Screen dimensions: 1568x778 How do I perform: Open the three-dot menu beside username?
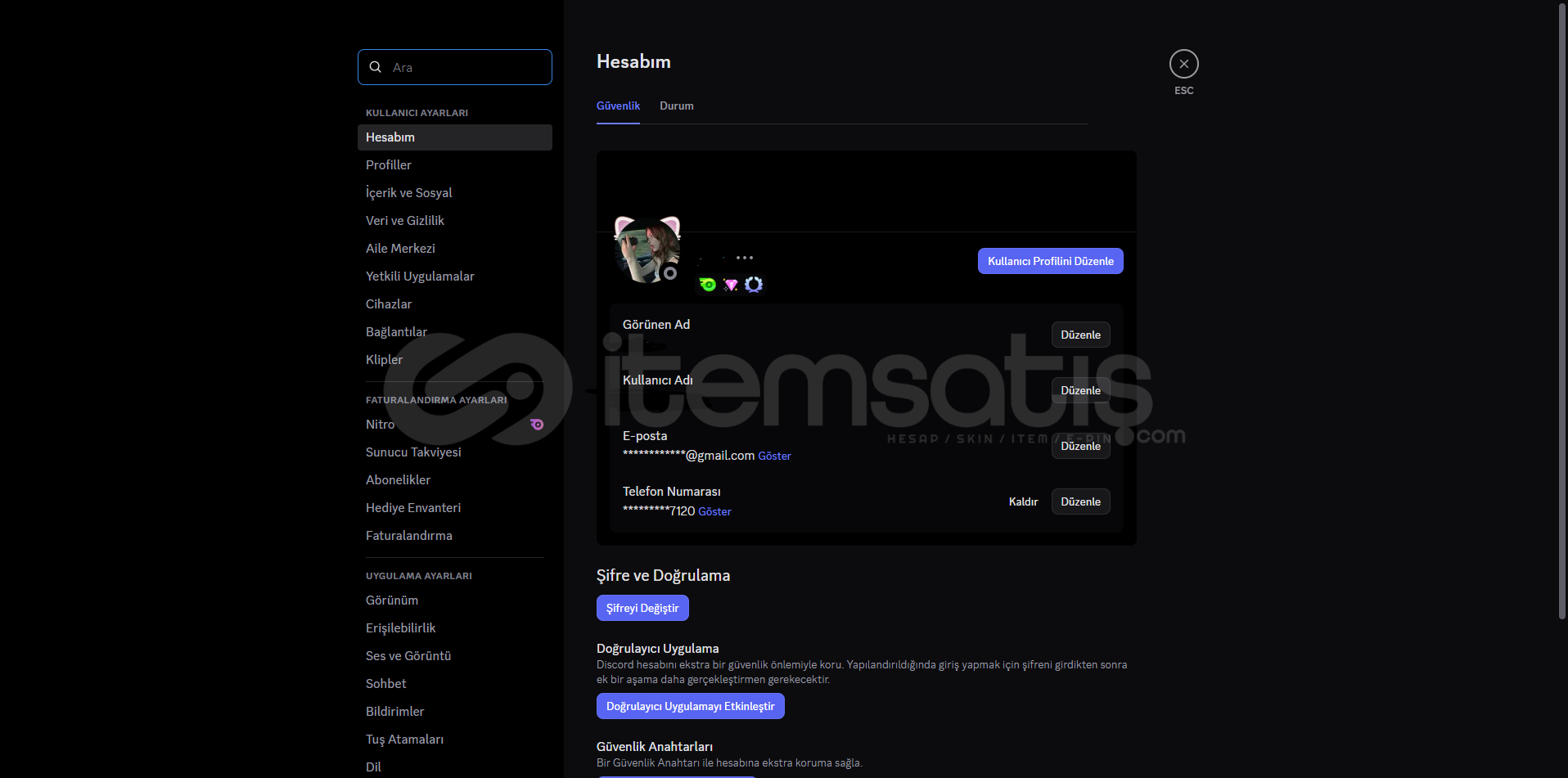[x=744, y=258]
